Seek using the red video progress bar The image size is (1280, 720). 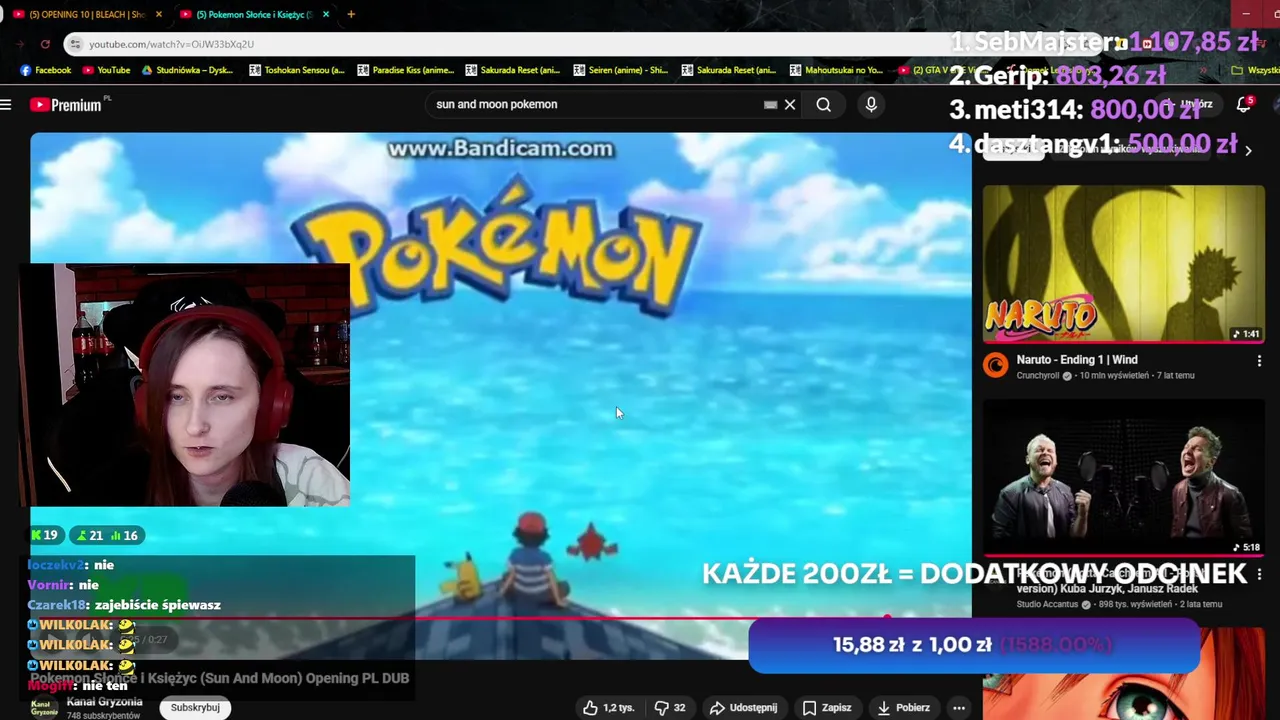500,619
